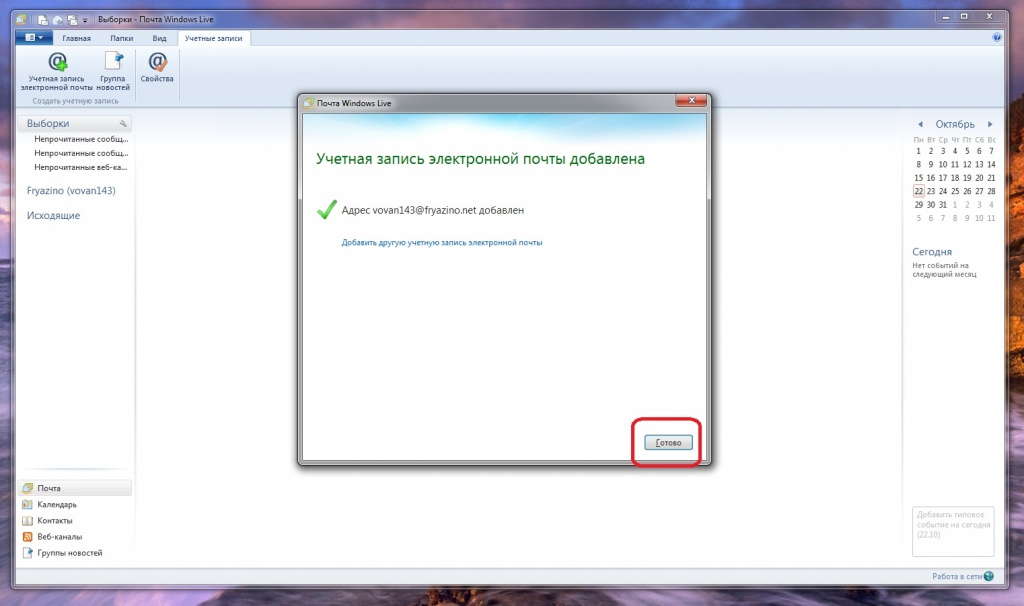1024x606 pixels.
Task: Open Контакты in the bottom sidebar
Action: click(54, 521)
